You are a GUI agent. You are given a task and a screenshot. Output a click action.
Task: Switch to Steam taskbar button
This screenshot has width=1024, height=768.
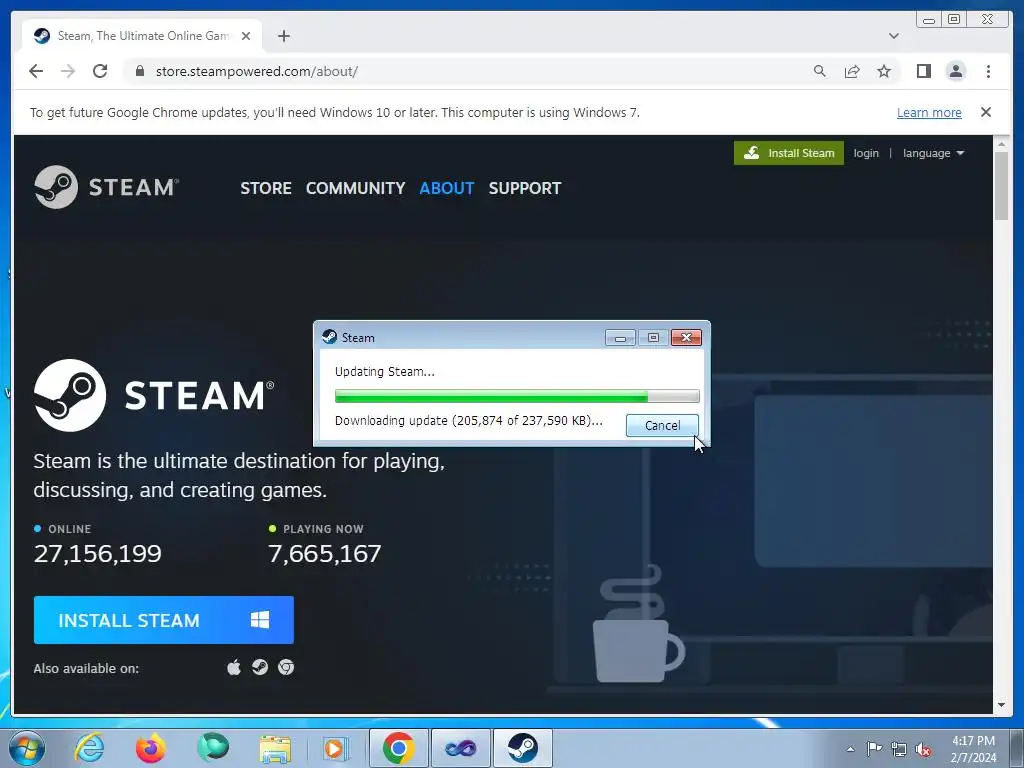tap(522, 748)
